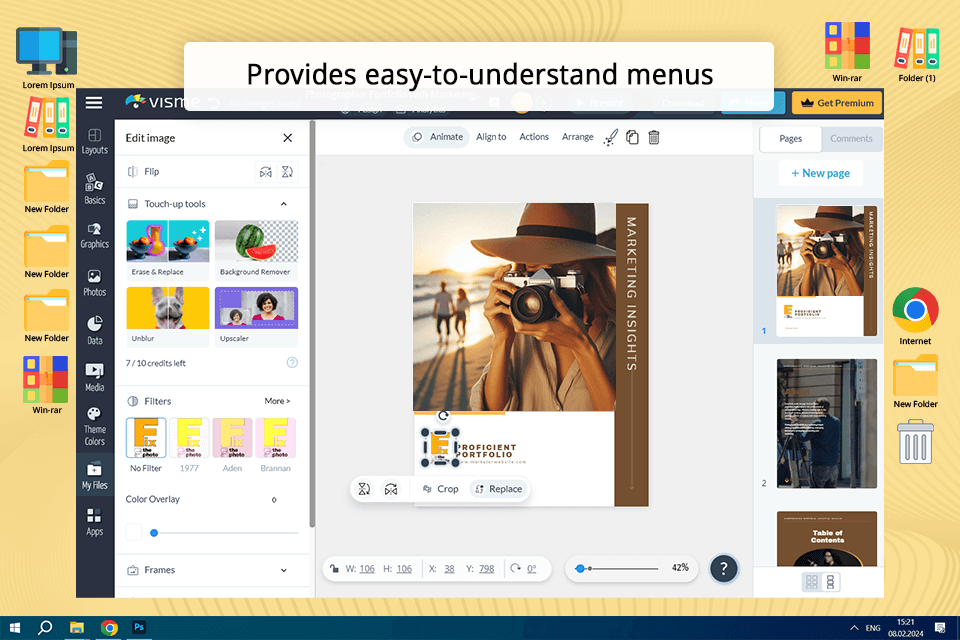This screenshot has height=640, width=960.
Task: Select page 1 thumbnail
Action: pyautogui.click(x=827, y=271)
